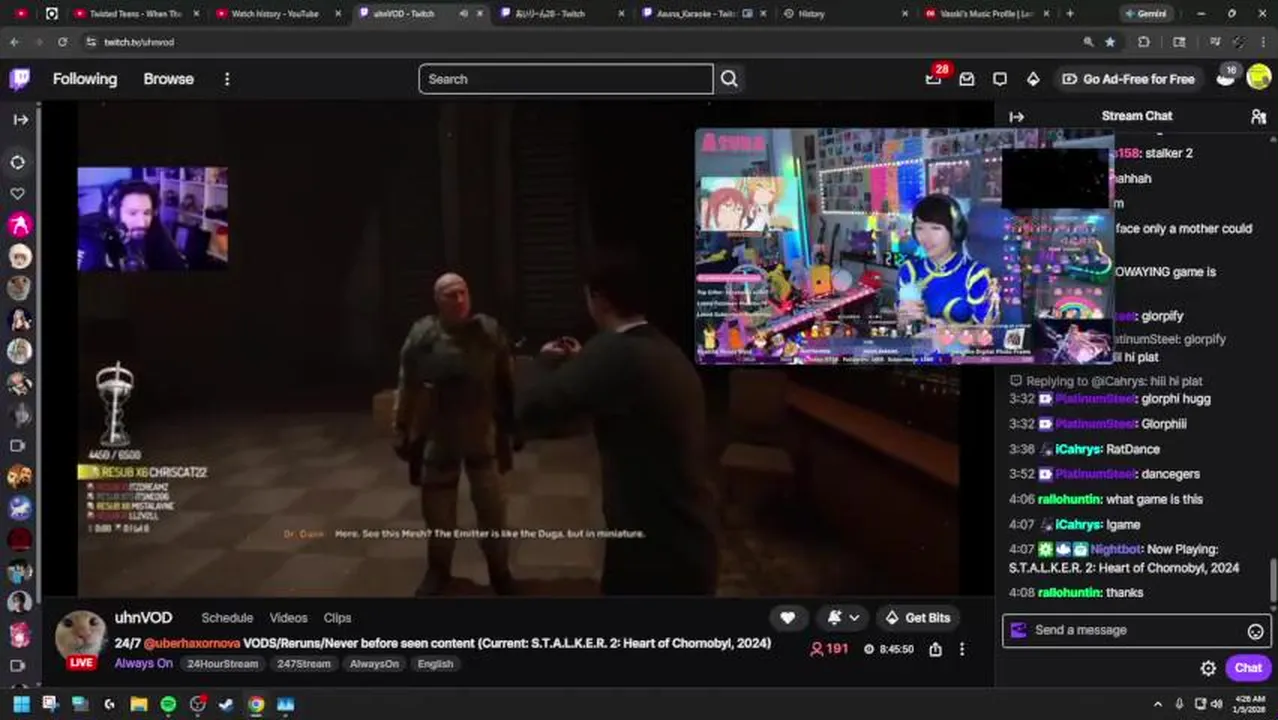Open the channel Clips tab
This screenshot has width=1278, height=720.
(337, 618)
